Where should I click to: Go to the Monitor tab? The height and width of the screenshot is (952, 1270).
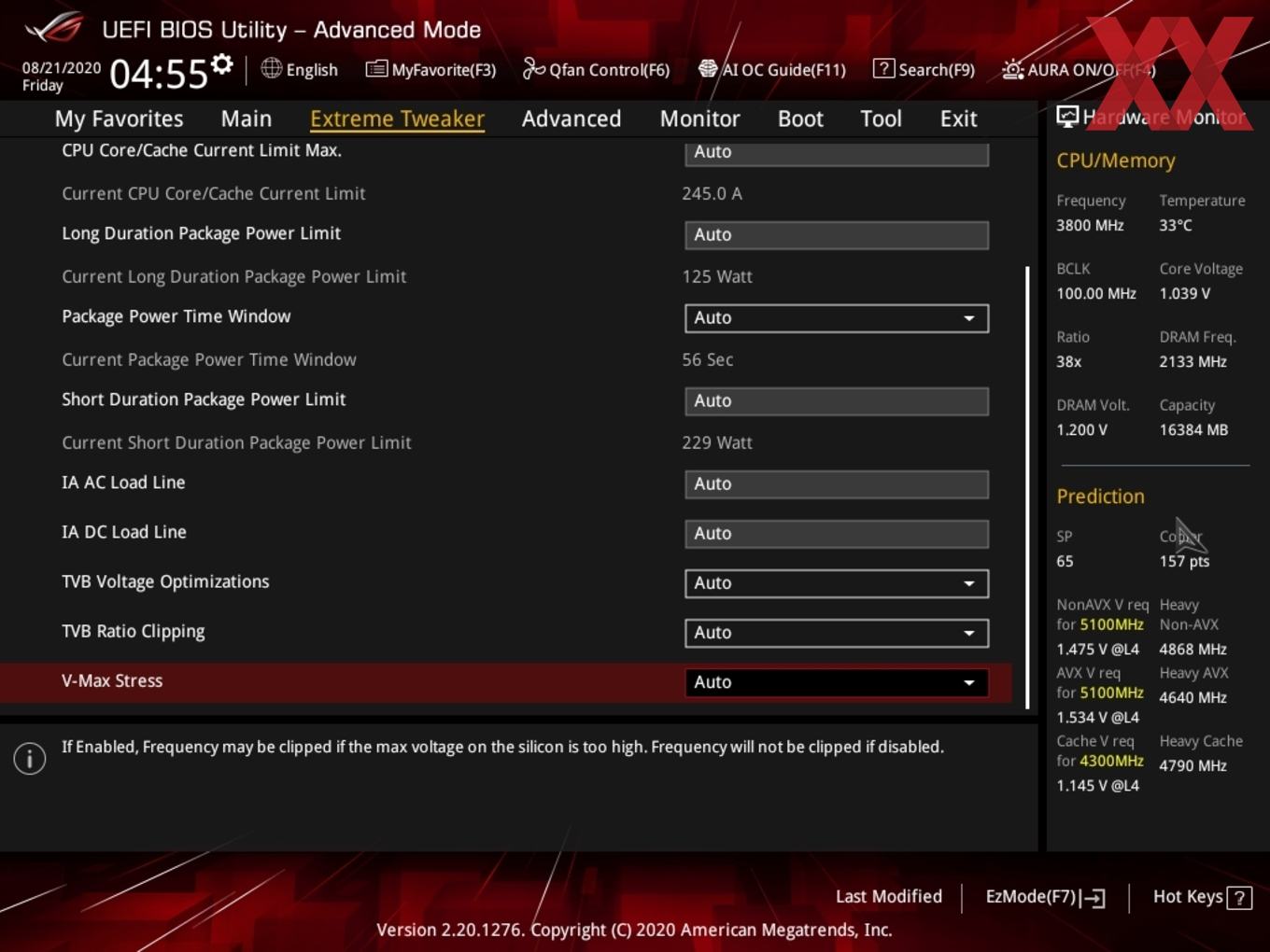pyautogui.click(x=700, y=119)
